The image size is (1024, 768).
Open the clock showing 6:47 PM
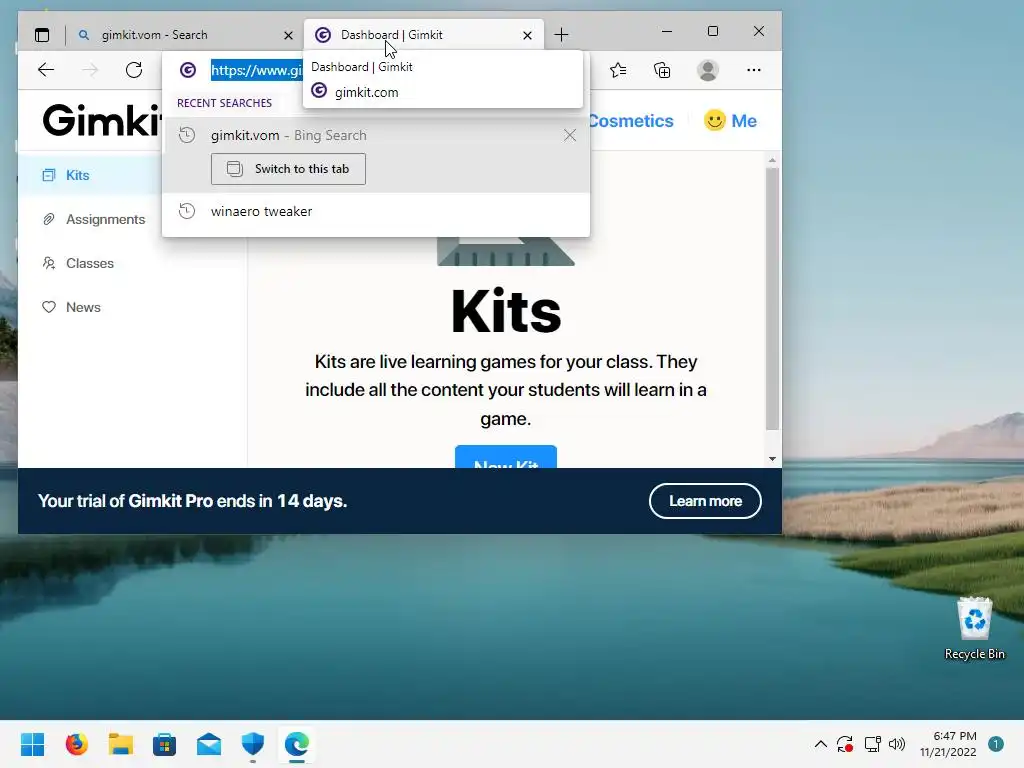click(948, 744)
